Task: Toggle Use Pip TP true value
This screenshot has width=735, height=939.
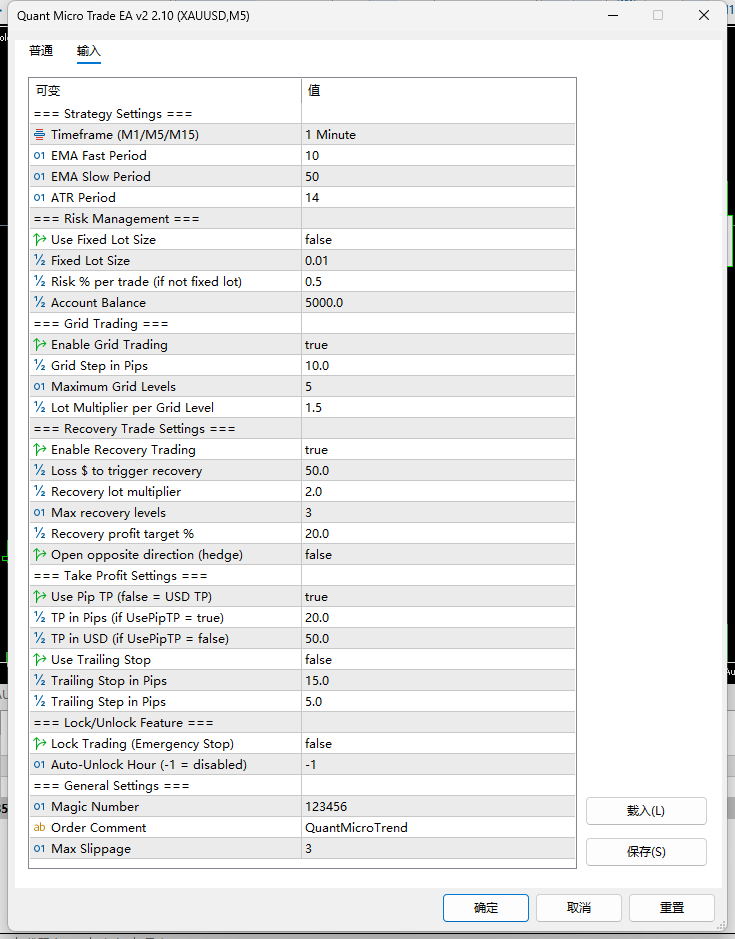Action: tap(438, 596)
